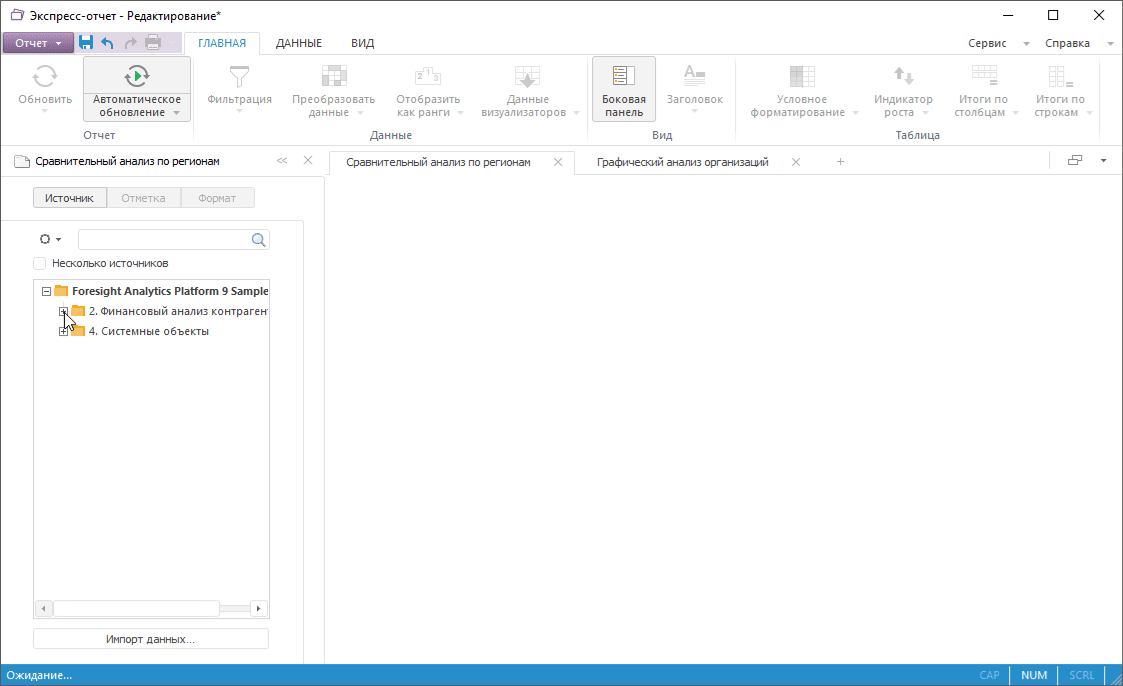Open the sheet tabs dropdown arrow at right
Viewport: 1123px width, 686px height.
(x=1104, y=160)
